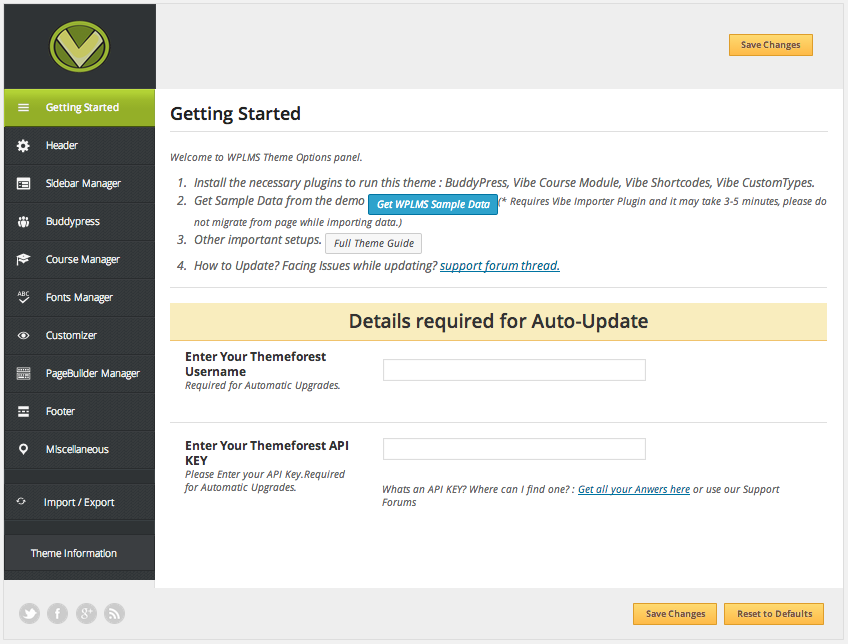Focus the Themeforest API KEY field
848x644 pixels.
[x=514, y=449]
